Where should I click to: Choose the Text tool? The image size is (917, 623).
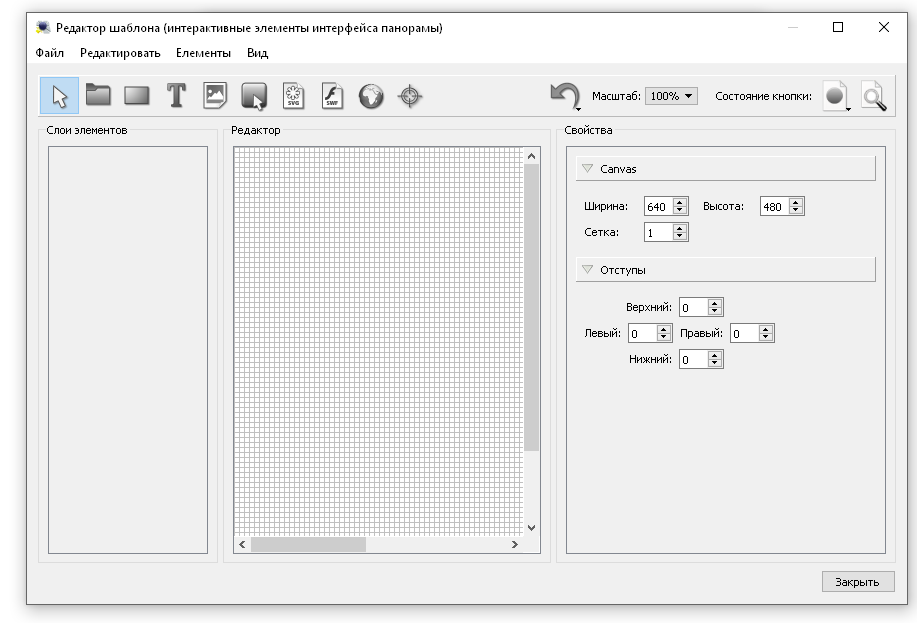176,96
